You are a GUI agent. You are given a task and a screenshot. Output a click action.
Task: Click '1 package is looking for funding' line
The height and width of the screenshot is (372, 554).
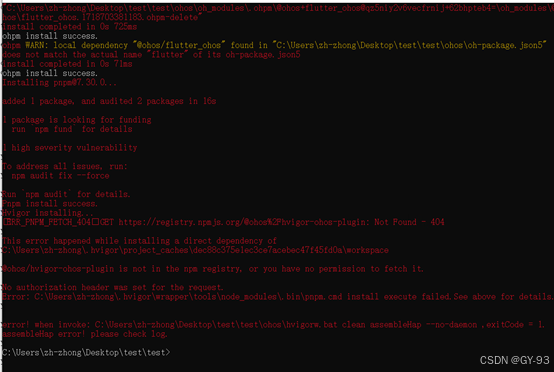[x=77, y=120]
